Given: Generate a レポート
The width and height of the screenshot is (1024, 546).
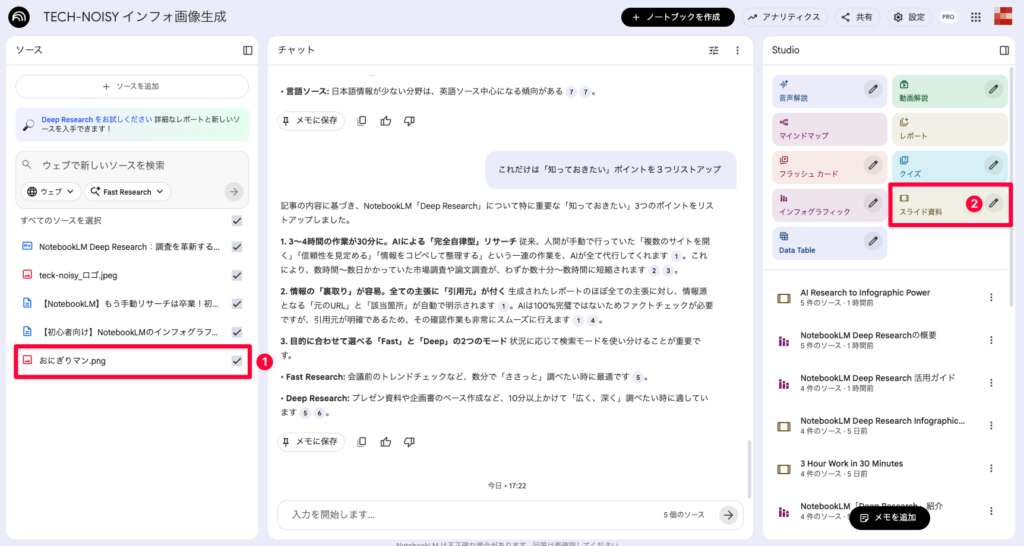Looking at the screenshot, I should [x=950, y=129].
